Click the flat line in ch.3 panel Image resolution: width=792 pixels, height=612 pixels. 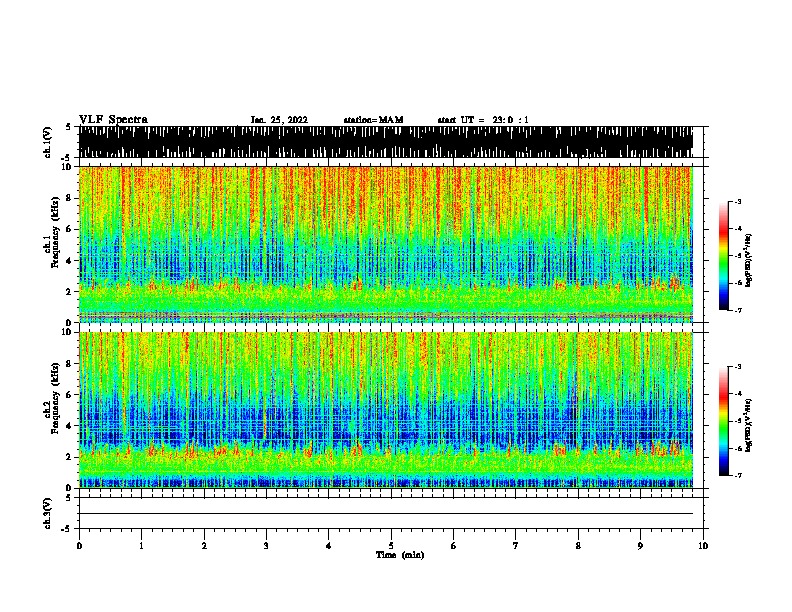click(x=386, y=514)
